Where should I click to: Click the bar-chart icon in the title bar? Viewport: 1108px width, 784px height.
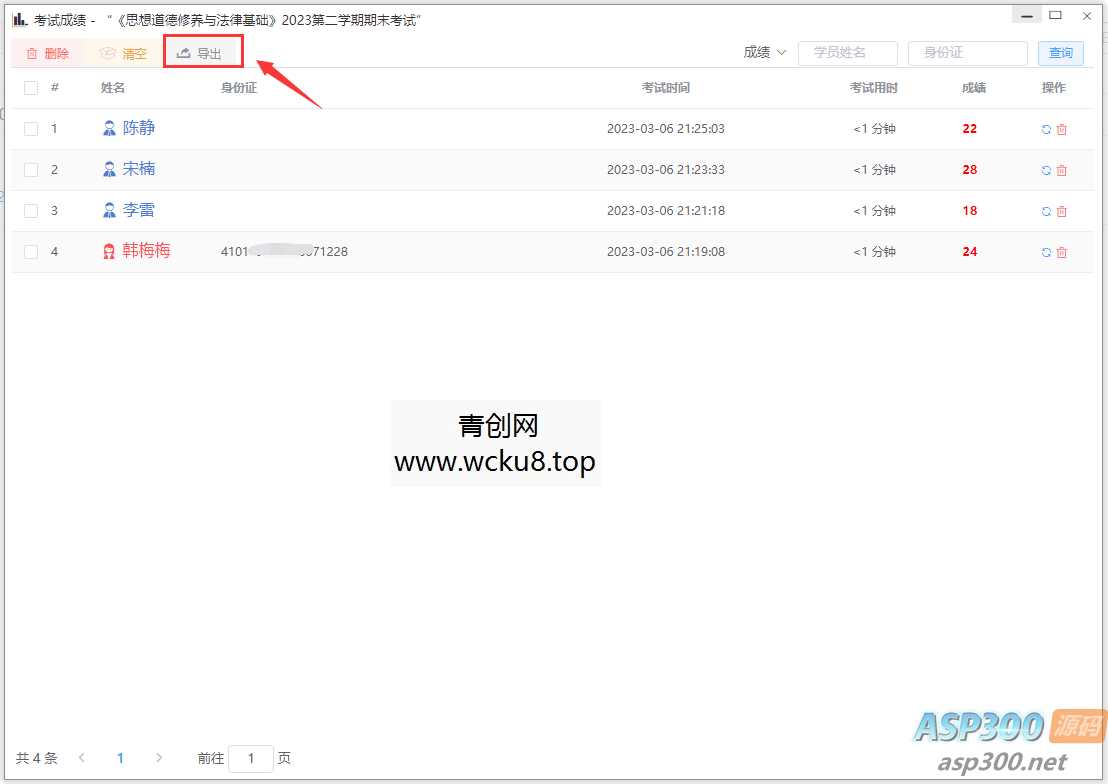[x=20, y=18]
